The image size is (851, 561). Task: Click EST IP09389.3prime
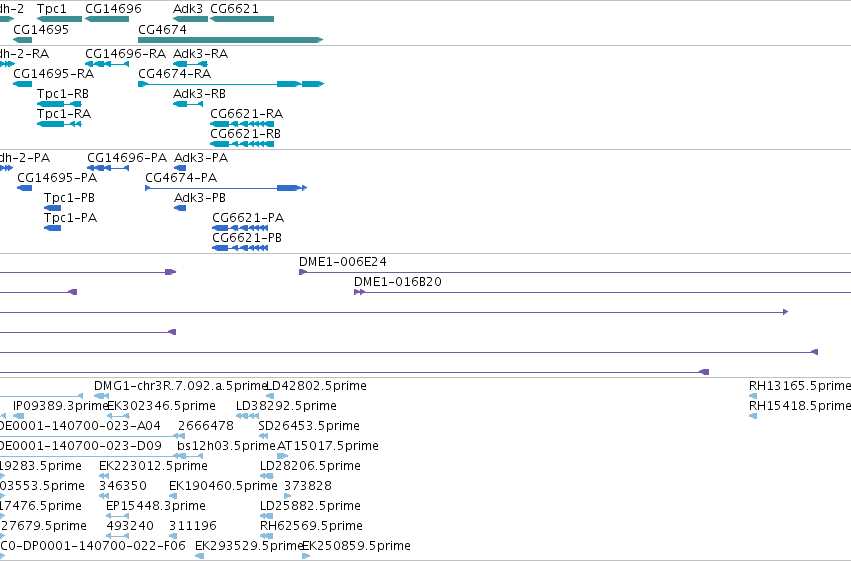[61, 406]
